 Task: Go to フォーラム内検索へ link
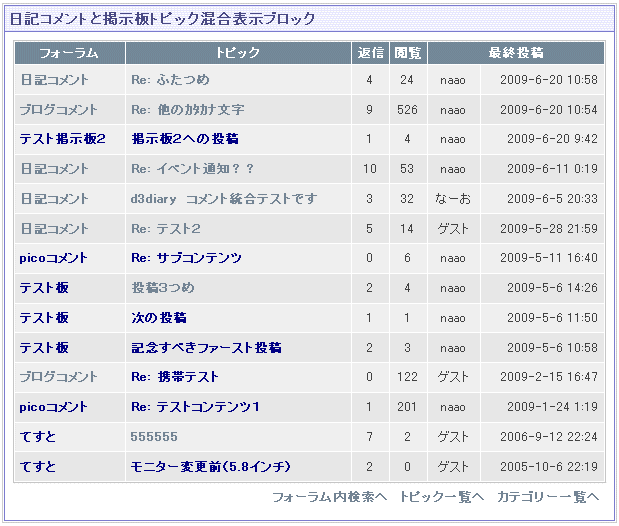(x=329, y=497)
